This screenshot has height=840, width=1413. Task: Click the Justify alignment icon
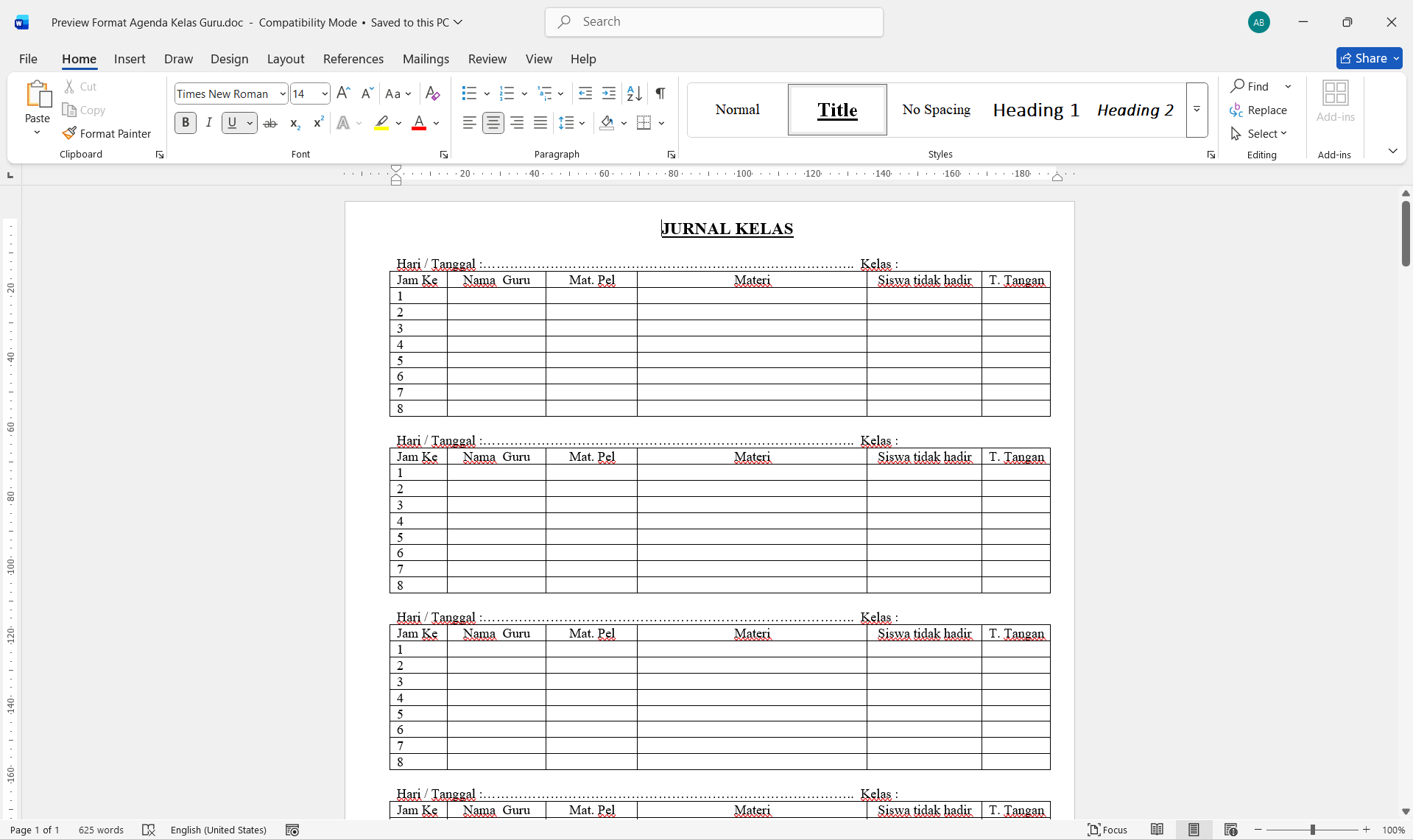(x=540, y=123)
